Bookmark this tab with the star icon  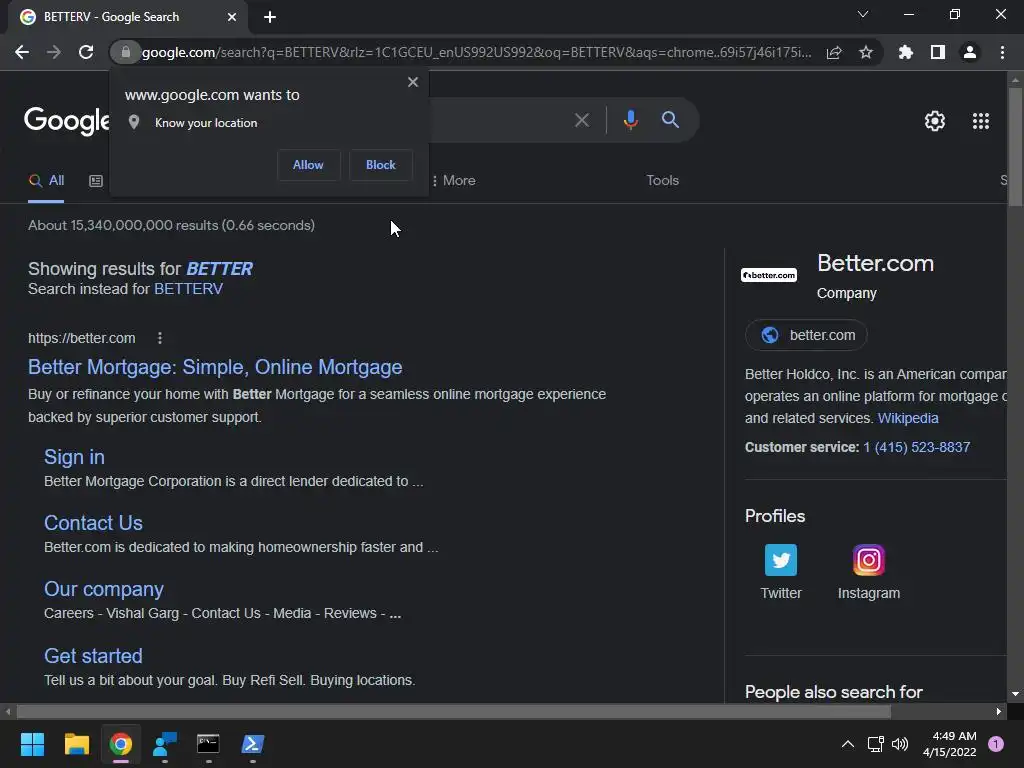pyautogui.click(x=866, y=52)
